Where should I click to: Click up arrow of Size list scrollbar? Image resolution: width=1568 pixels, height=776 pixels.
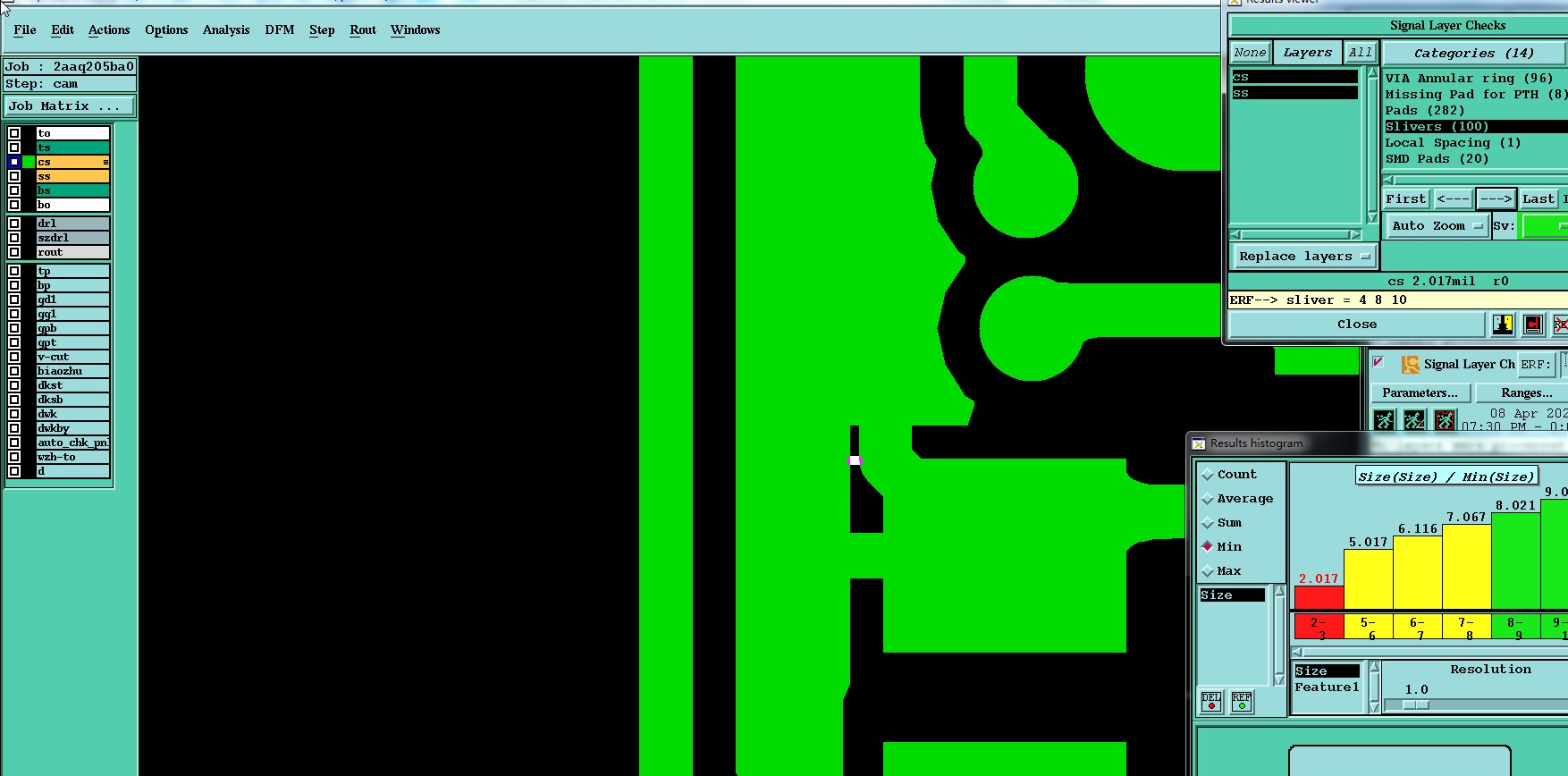tap(1279, 592)
